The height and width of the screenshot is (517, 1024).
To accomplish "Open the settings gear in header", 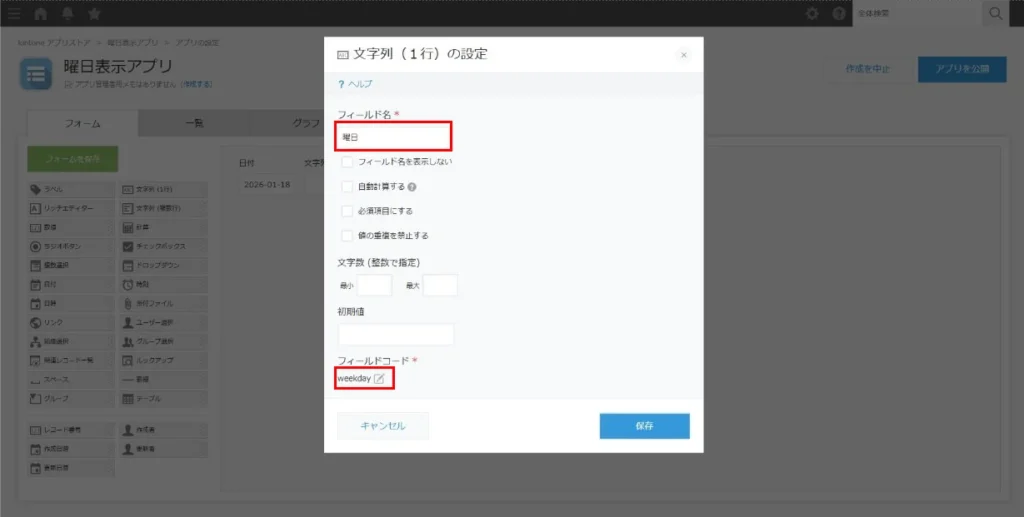I will [812, 14].
